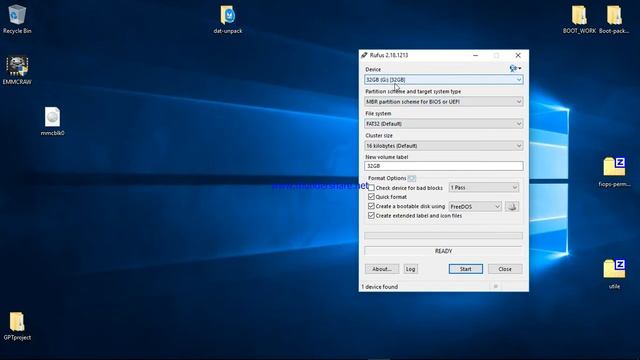Click the '1 device found' status text

[x=380, y=287]
